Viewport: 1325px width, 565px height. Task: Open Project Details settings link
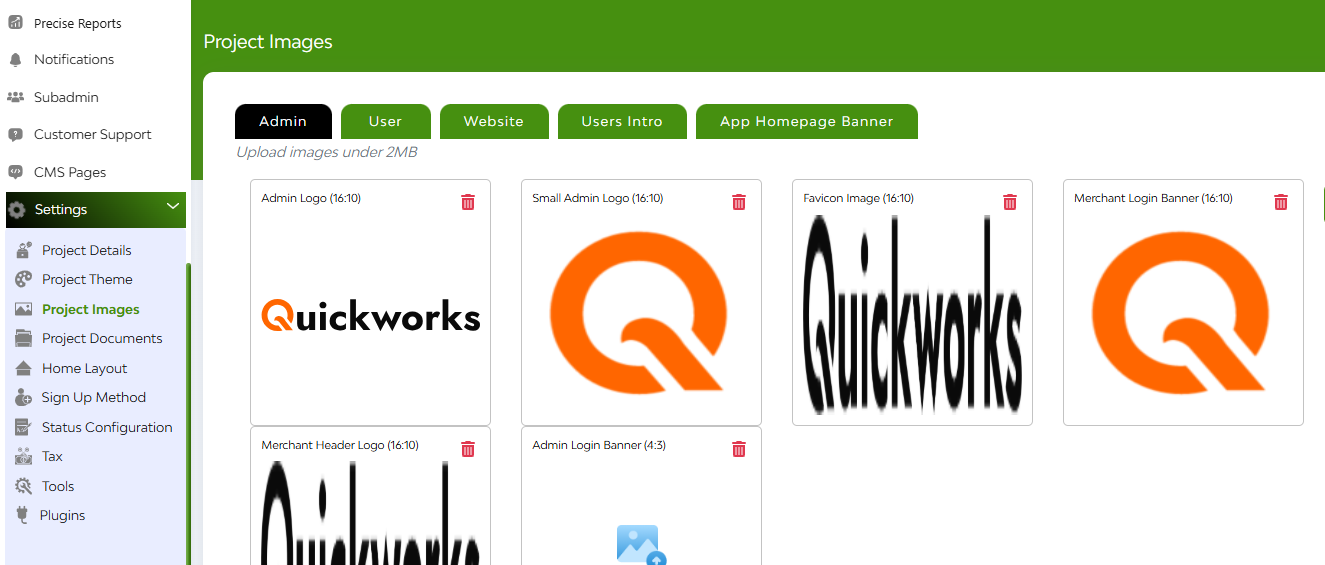[x=87, y=250]
